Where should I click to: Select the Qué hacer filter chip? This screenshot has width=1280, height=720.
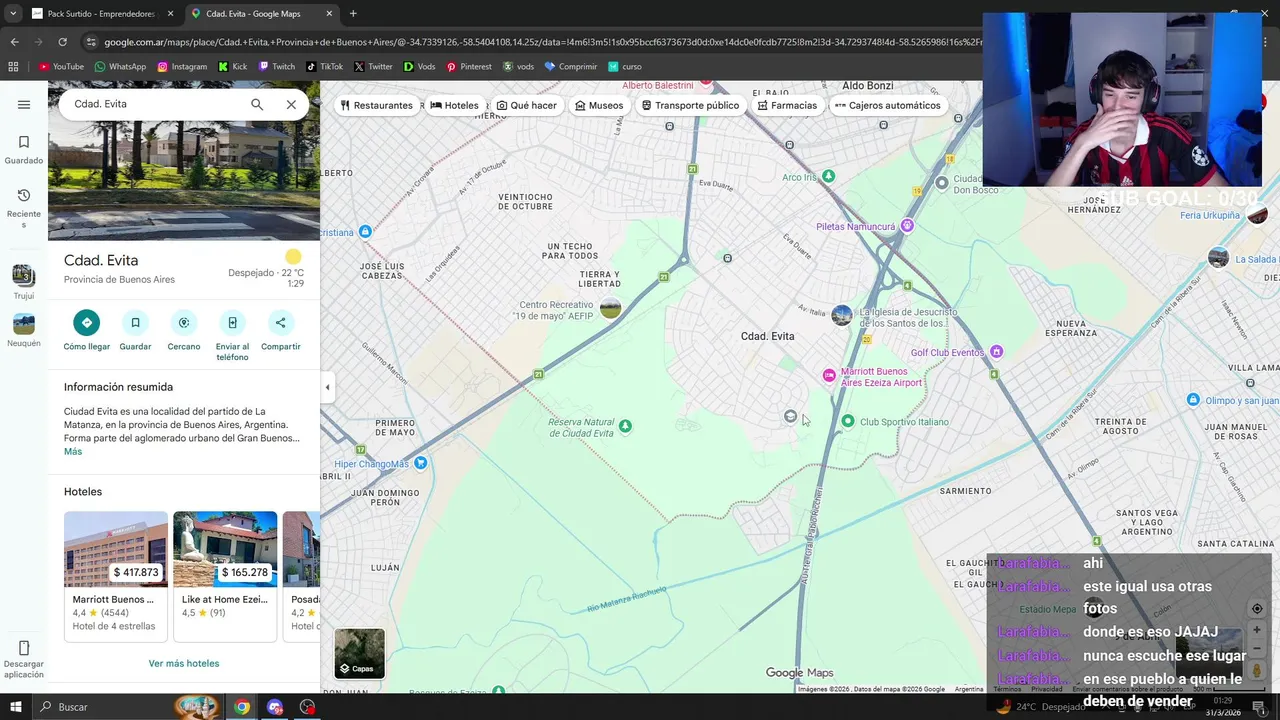click(x=527, y=105)
